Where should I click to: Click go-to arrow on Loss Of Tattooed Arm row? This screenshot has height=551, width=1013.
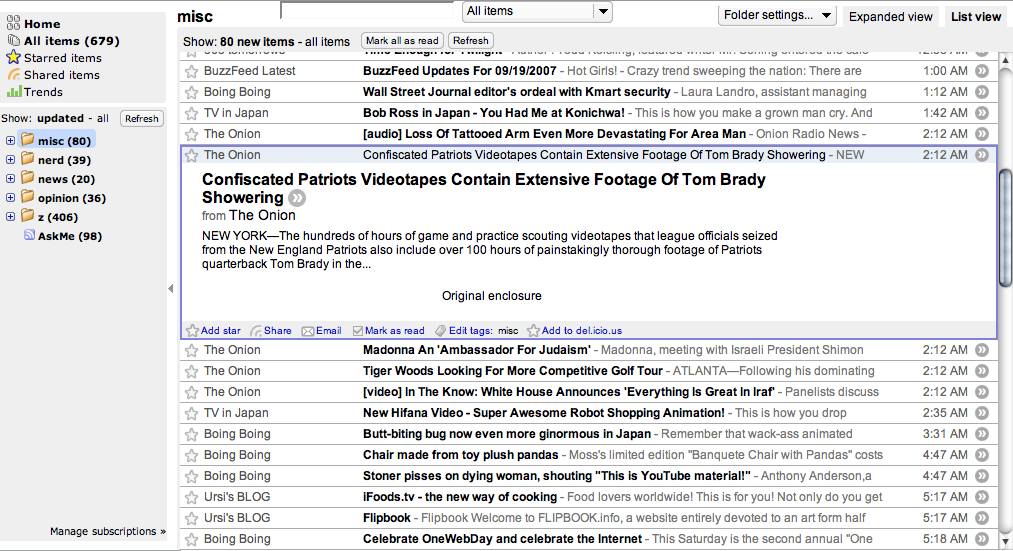[x=982, y=134]
